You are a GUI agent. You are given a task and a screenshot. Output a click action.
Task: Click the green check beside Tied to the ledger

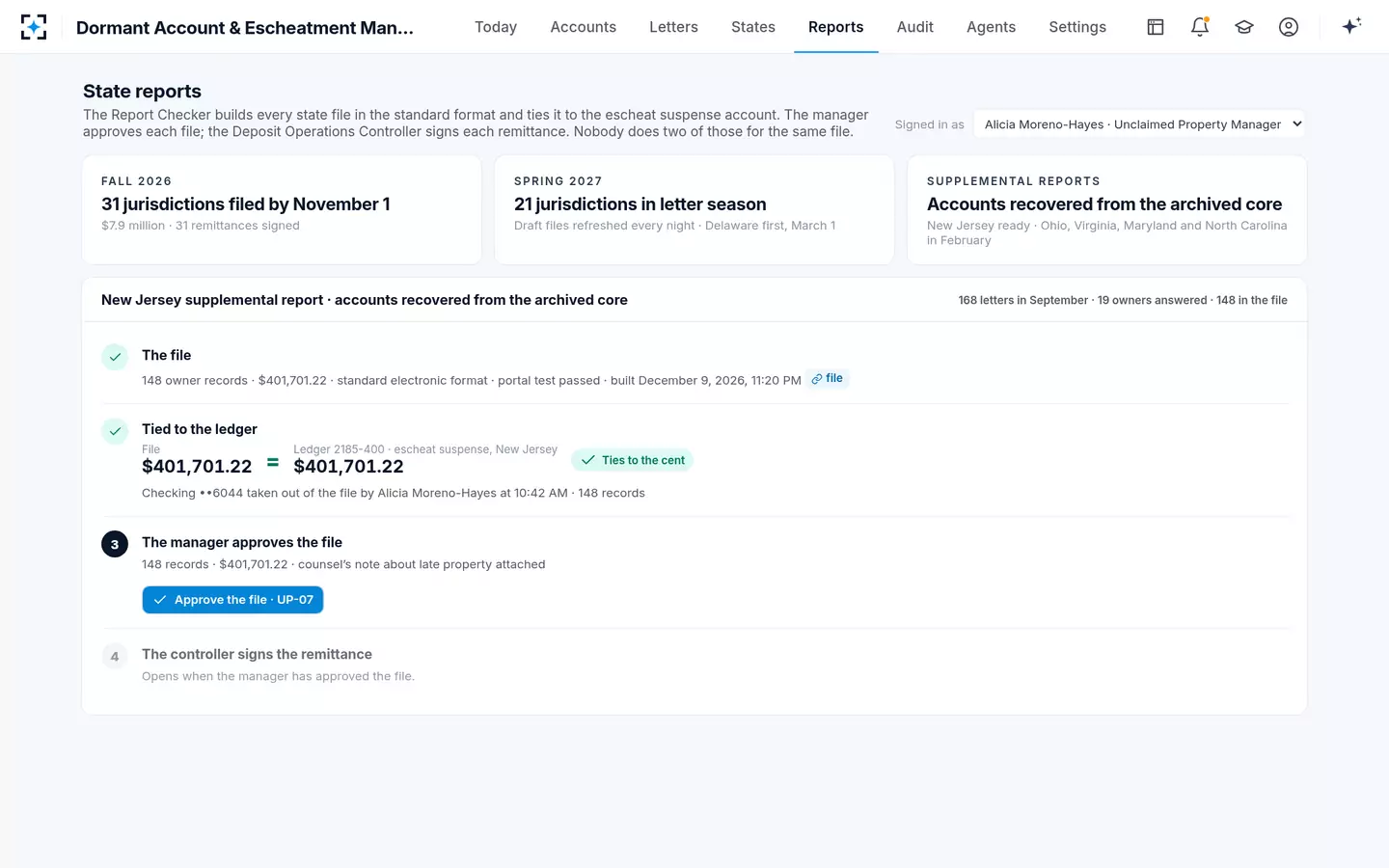[115, 431]
